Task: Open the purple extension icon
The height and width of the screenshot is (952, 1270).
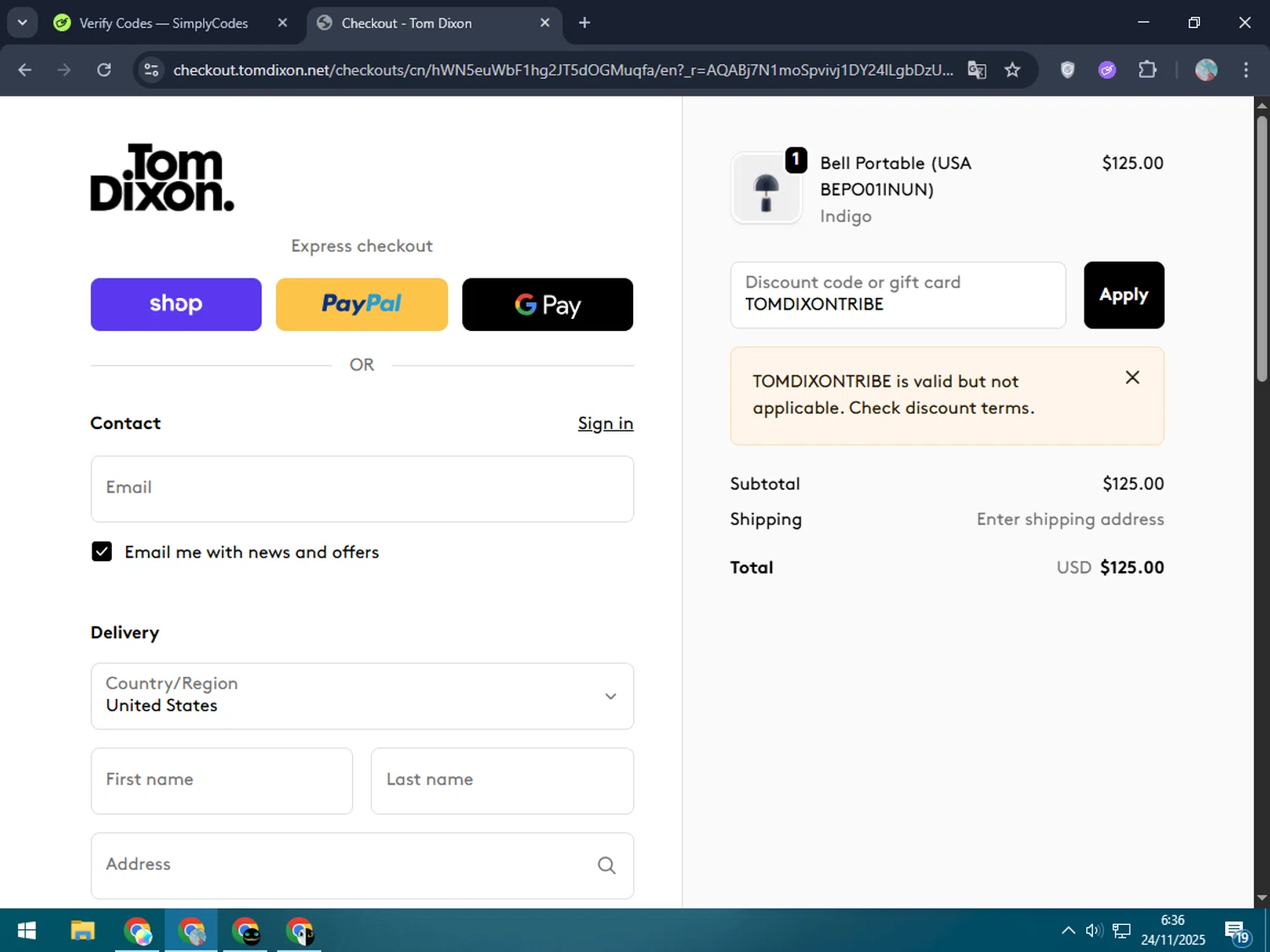Action: pyautogui.click(x=1107, y=70)
